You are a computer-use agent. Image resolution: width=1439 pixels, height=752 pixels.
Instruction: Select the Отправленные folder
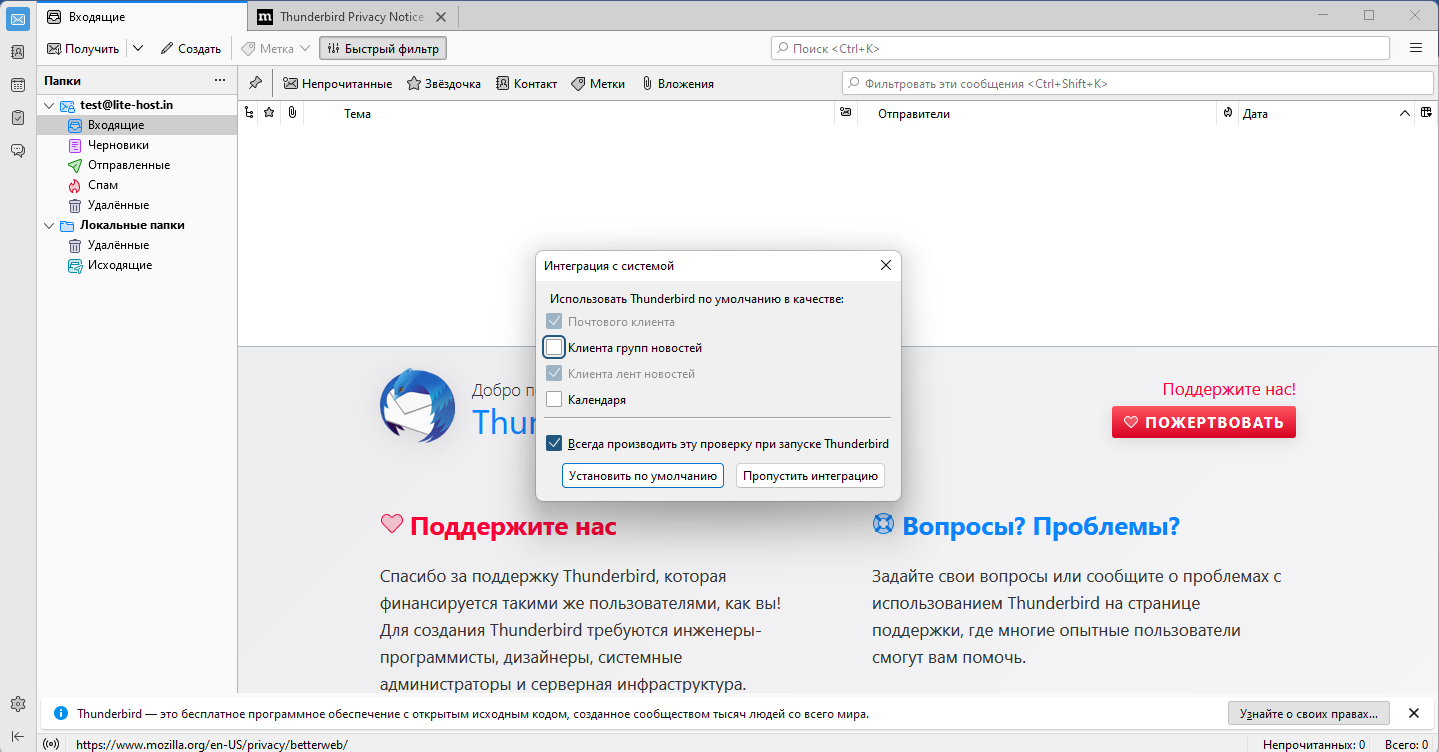tap(137, 165)
